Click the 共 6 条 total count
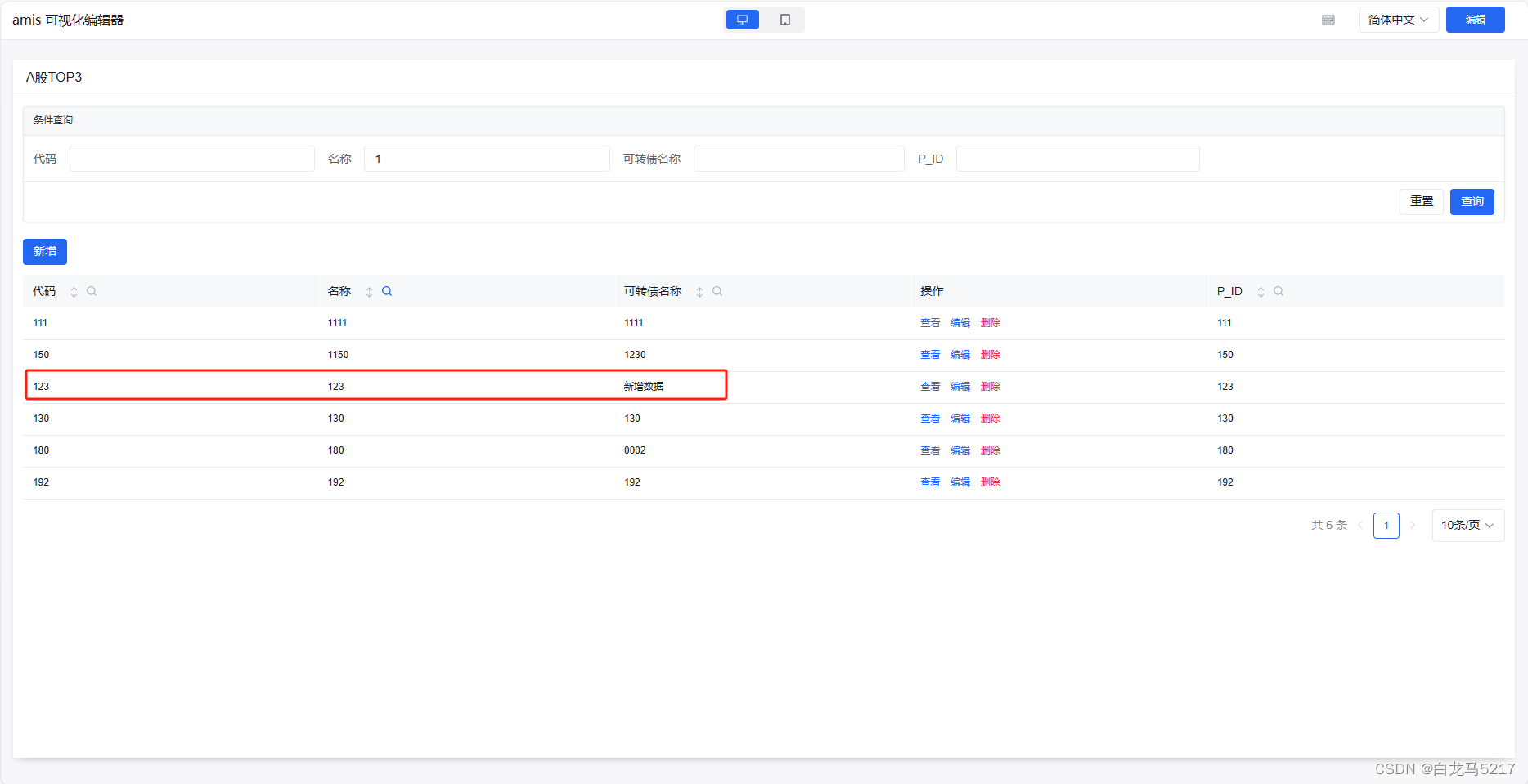This screenshot has width=1528, height=784. coord(1329,525)
